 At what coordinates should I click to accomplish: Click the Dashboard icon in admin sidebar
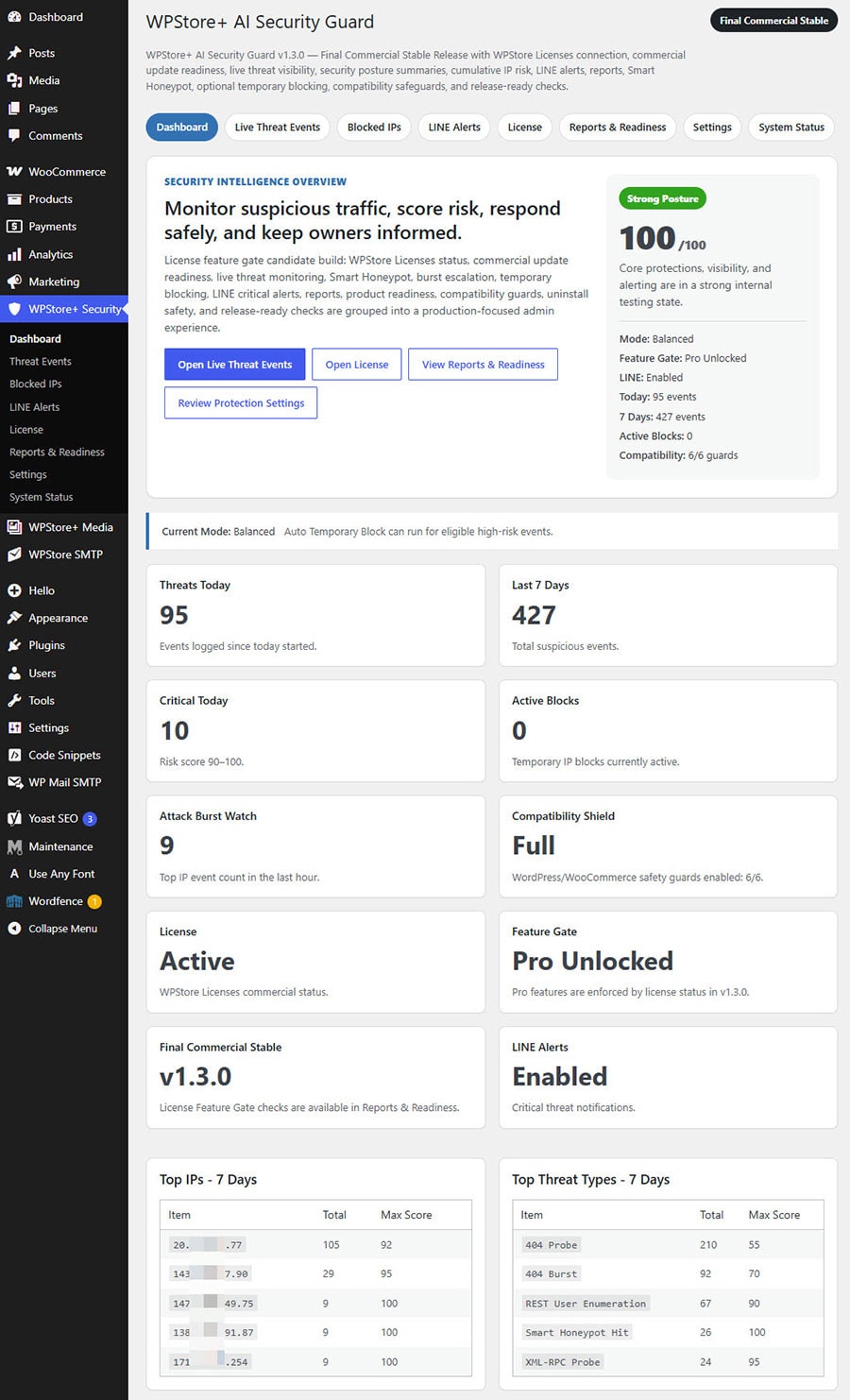click(14, 17)
